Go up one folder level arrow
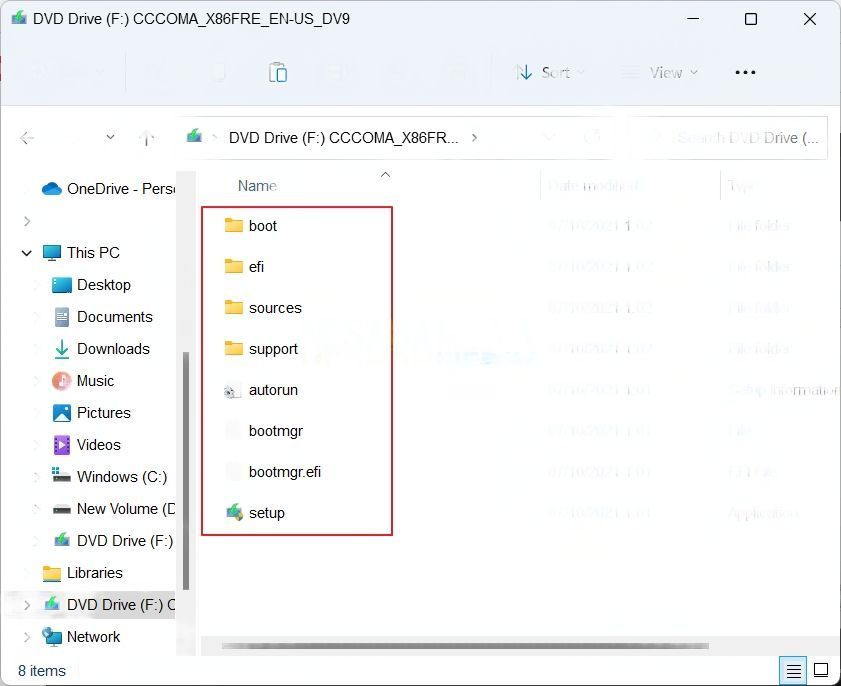 point(146,138)
